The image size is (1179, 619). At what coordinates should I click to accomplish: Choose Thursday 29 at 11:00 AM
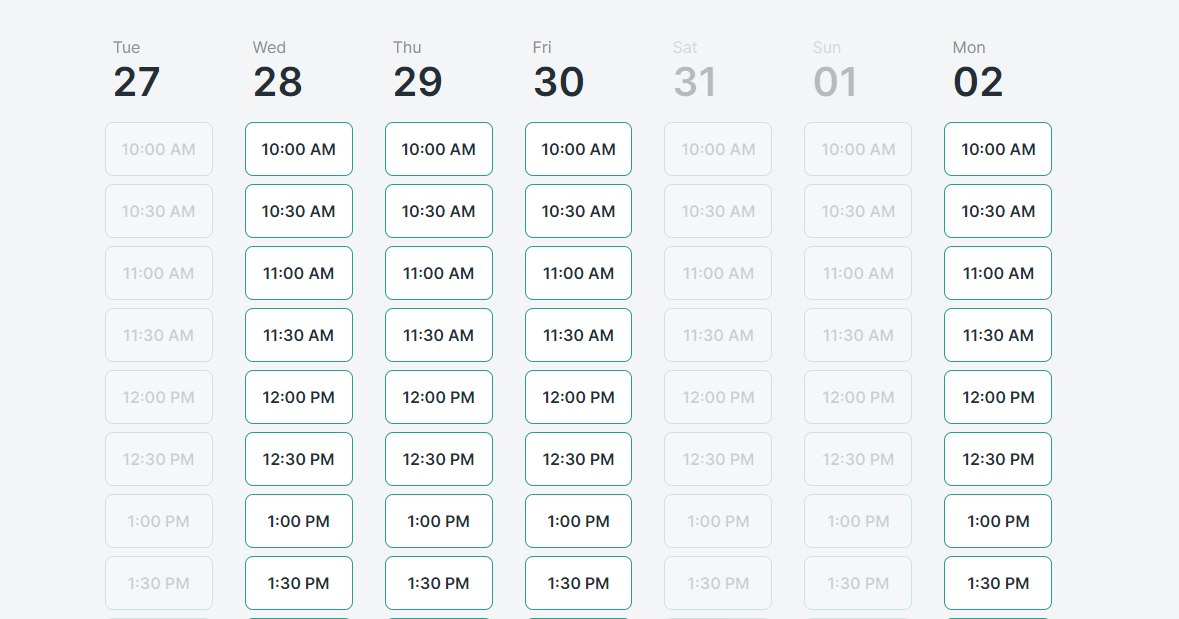click(438, 273)
